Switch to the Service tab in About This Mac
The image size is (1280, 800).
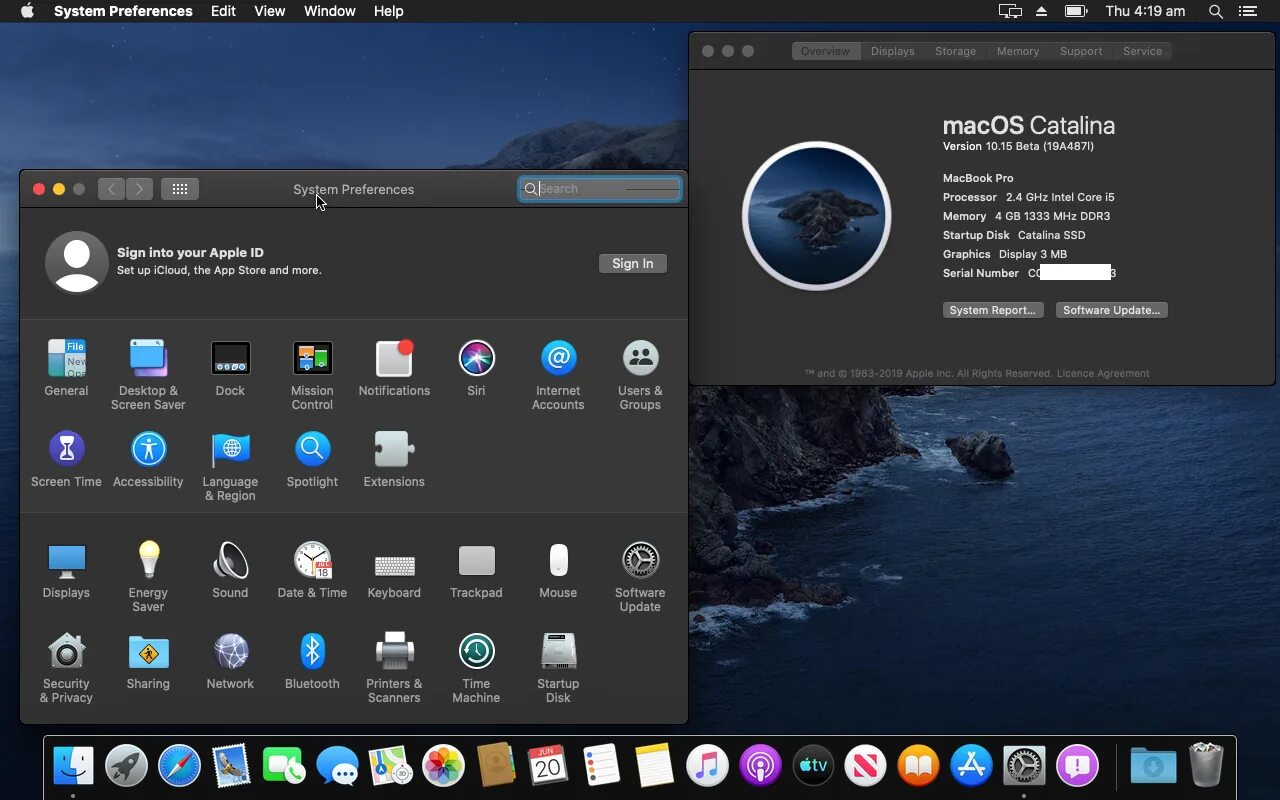click(1142, 51)
